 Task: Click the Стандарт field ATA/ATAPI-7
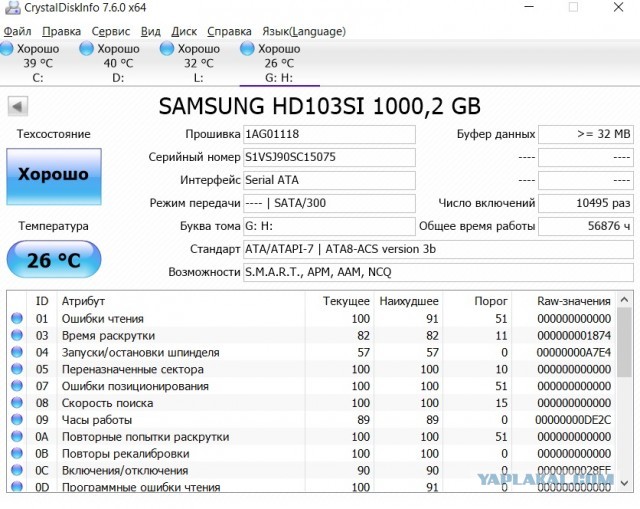tap(438, 249)
